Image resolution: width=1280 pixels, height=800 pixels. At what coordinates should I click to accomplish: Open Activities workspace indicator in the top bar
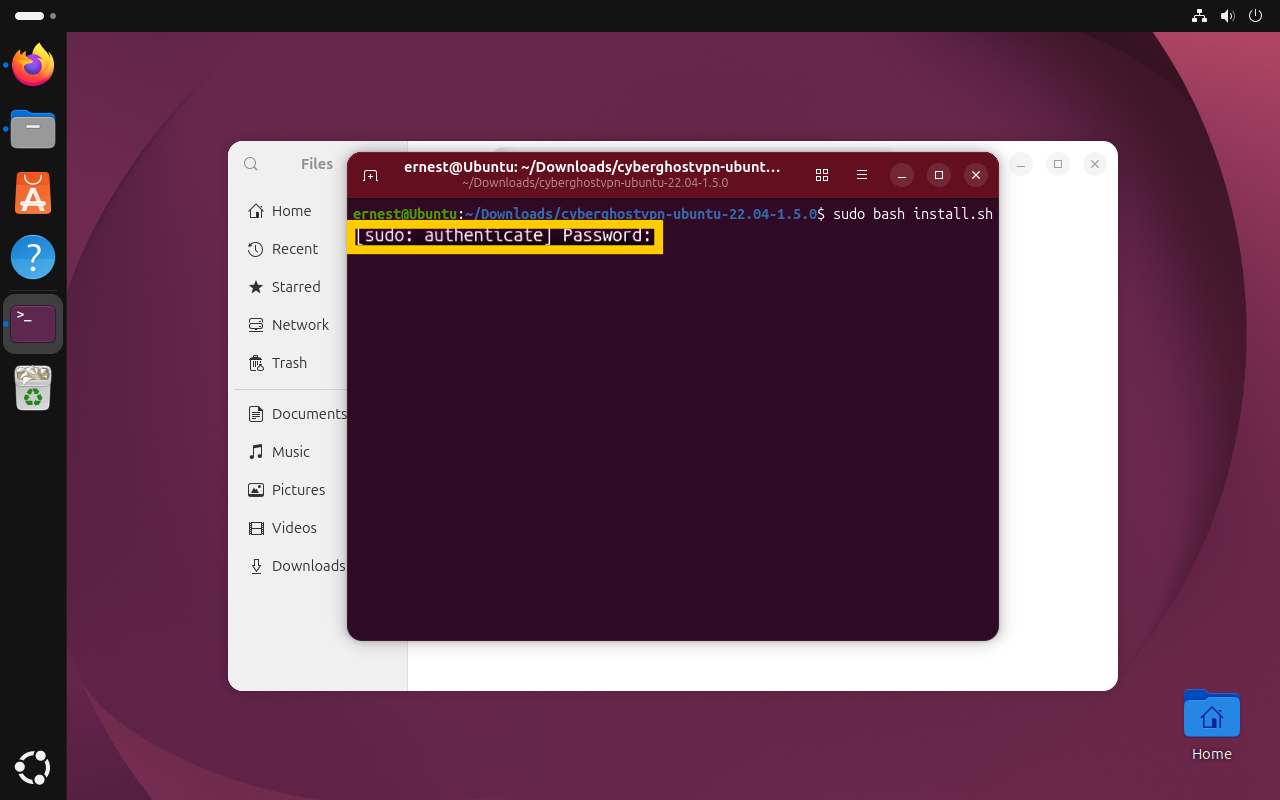point(36,16)
